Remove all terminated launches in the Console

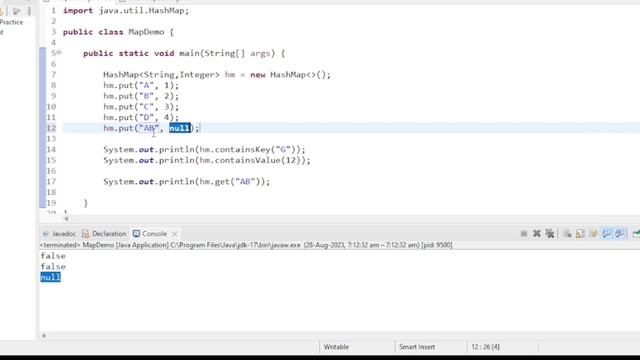(x=550, y=233)
